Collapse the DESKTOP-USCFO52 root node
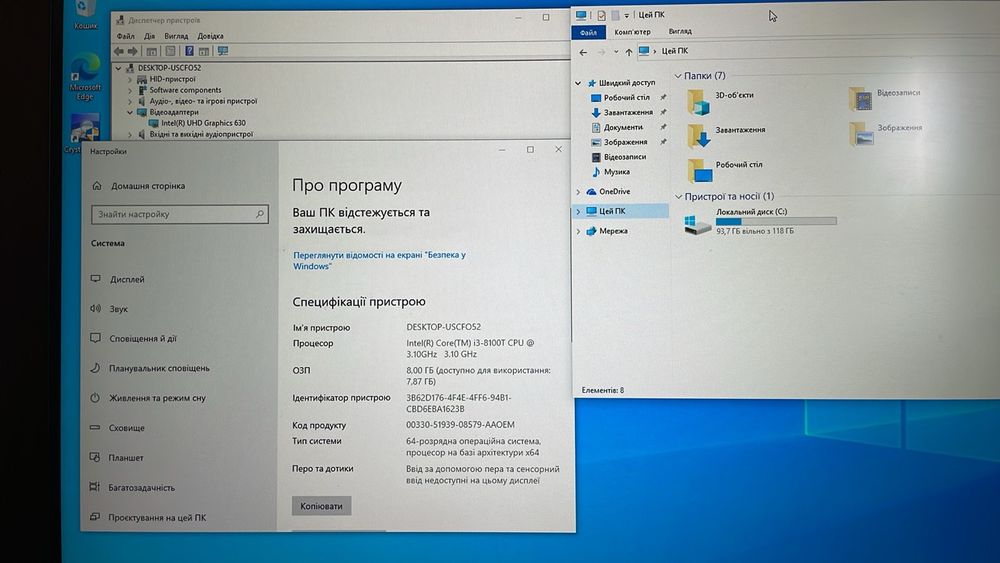This screenshot has width=1000, height=563. pyautogui.click(x=118, y=68)
